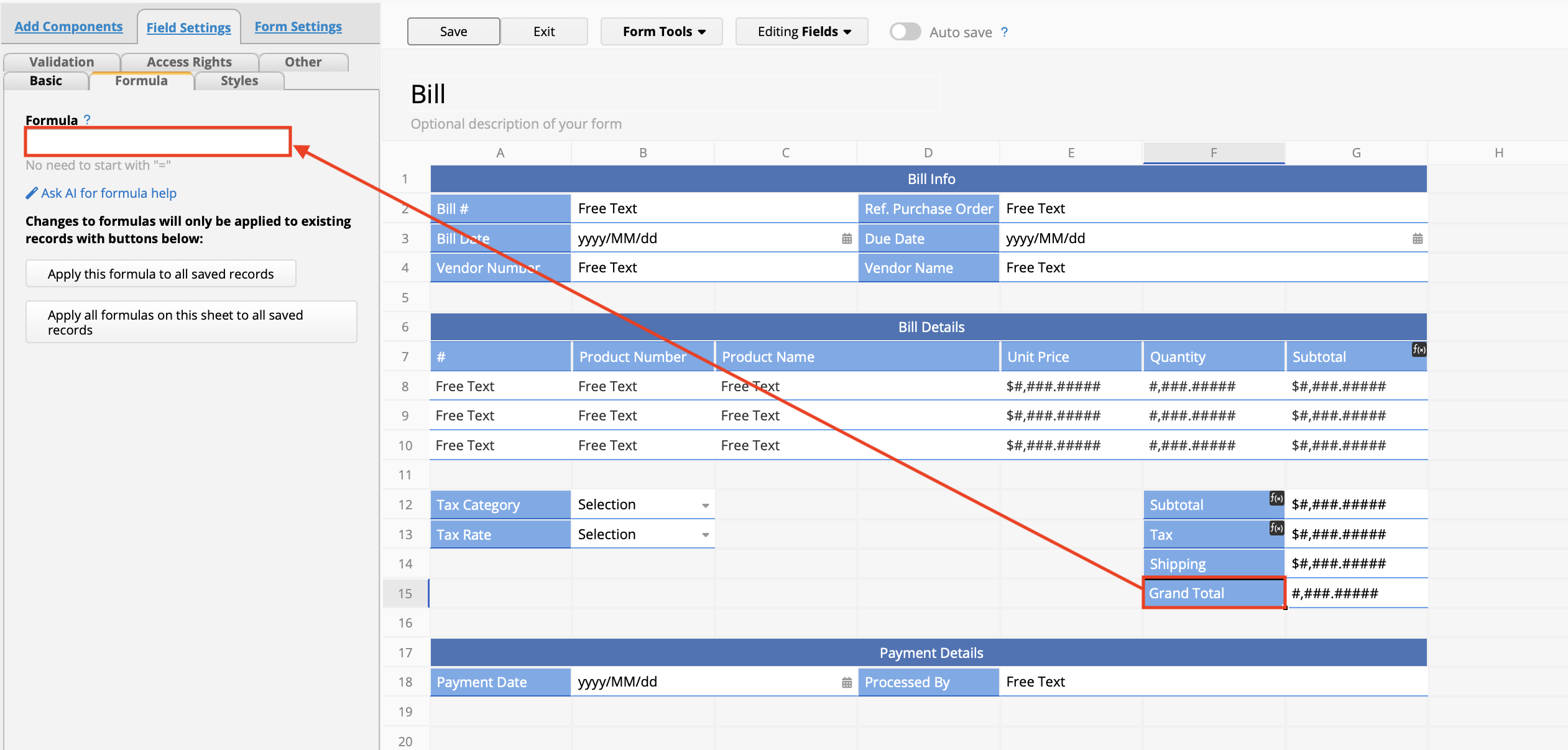Click into the Formula input box
This screenshot has width=1568, height=750.
(158, 141)
